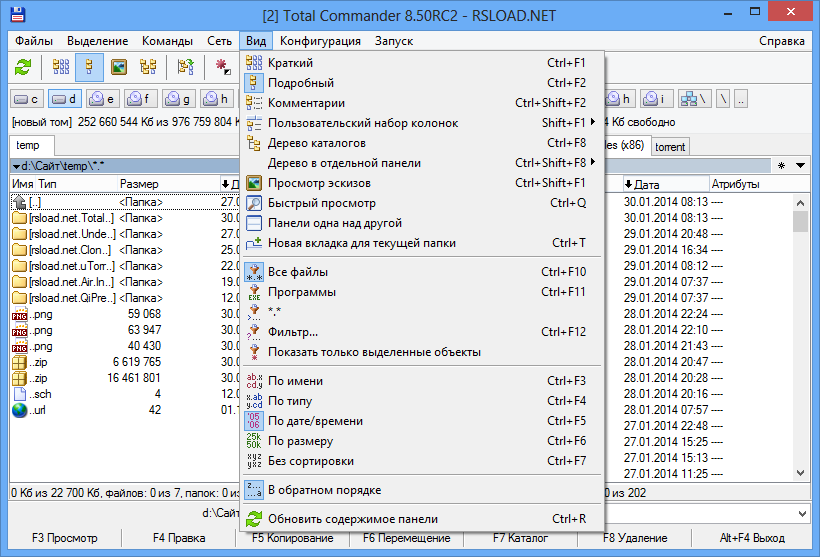Click the *.* custom filter menu item
This screenshot has height=557, width=820.
tap(422, 312)
